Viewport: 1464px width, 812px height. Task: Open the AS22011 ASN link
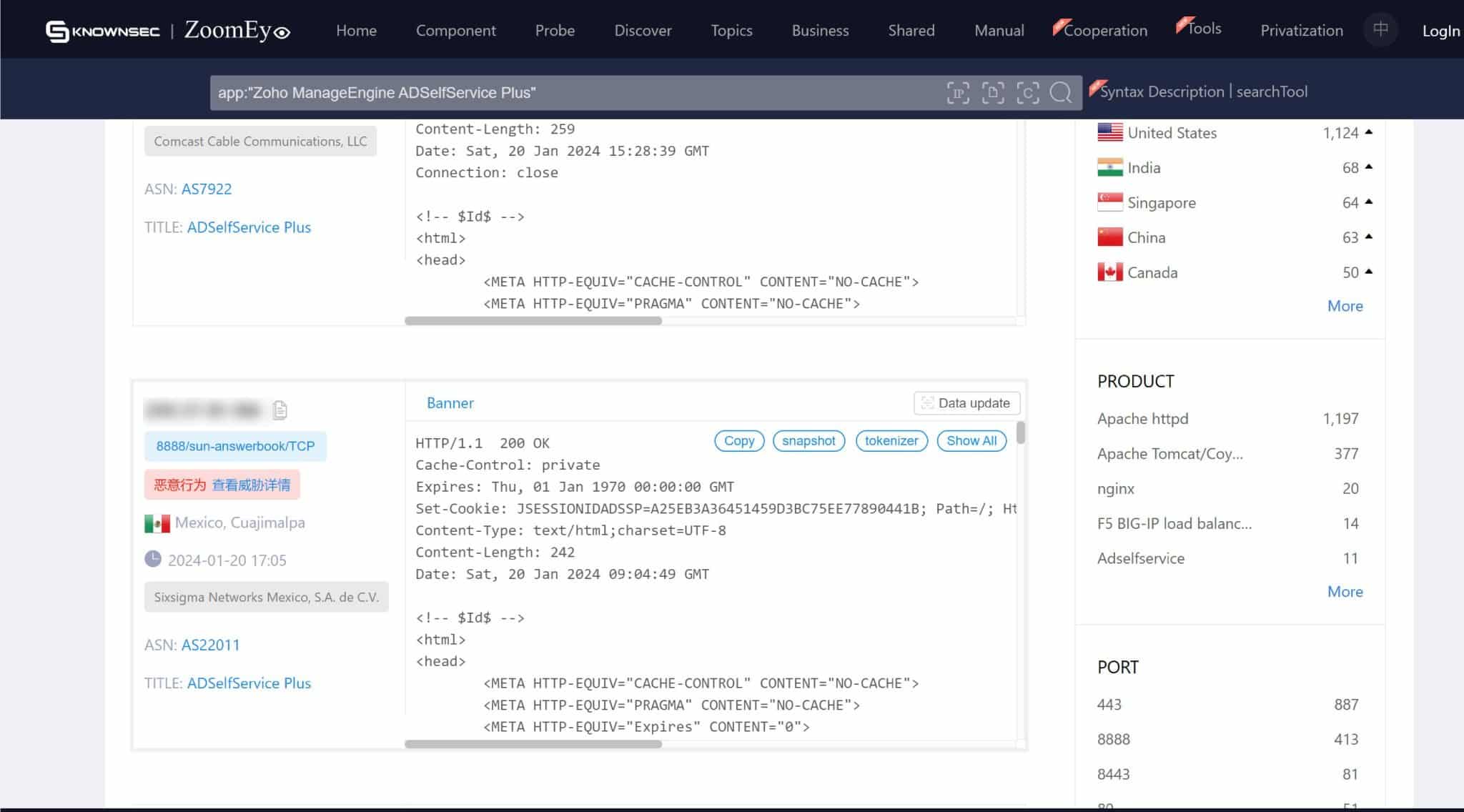click(x=210, y=645)
